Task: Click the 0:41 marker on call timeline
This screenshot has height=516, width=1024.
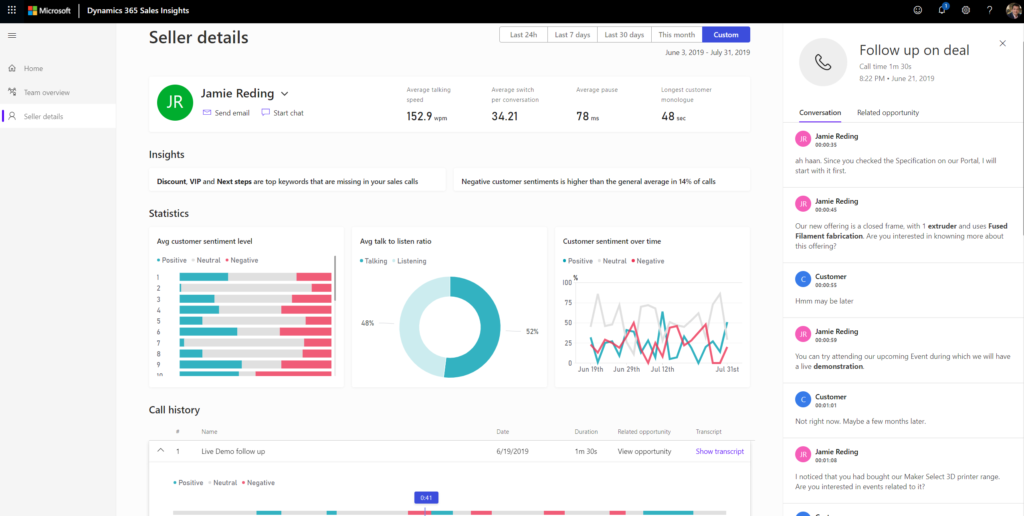Action: click(425, 497)
